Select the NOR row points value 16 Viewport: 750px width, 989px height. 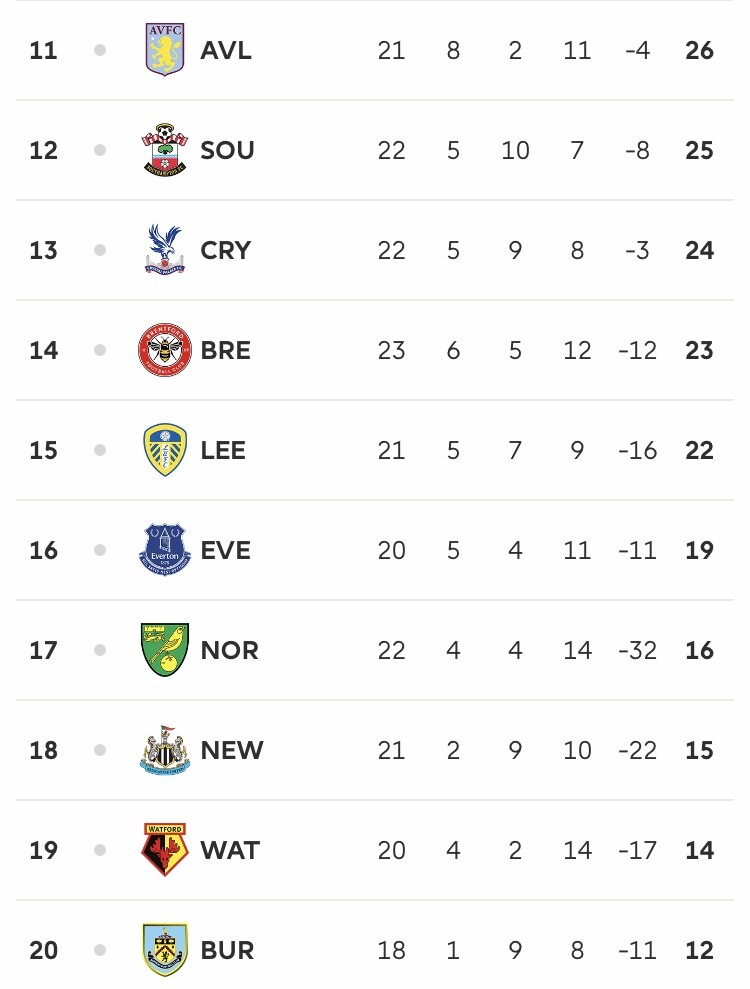pos(700,650)
